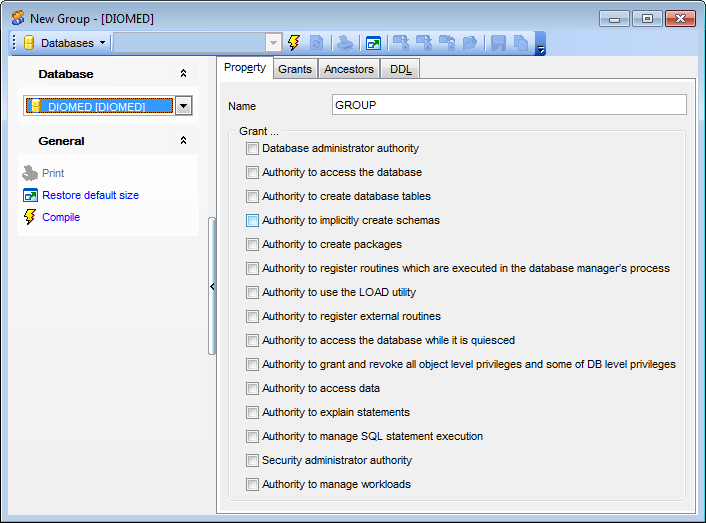Collapse the Database panel section
The image size is (706, 523).
pos(183,74)
